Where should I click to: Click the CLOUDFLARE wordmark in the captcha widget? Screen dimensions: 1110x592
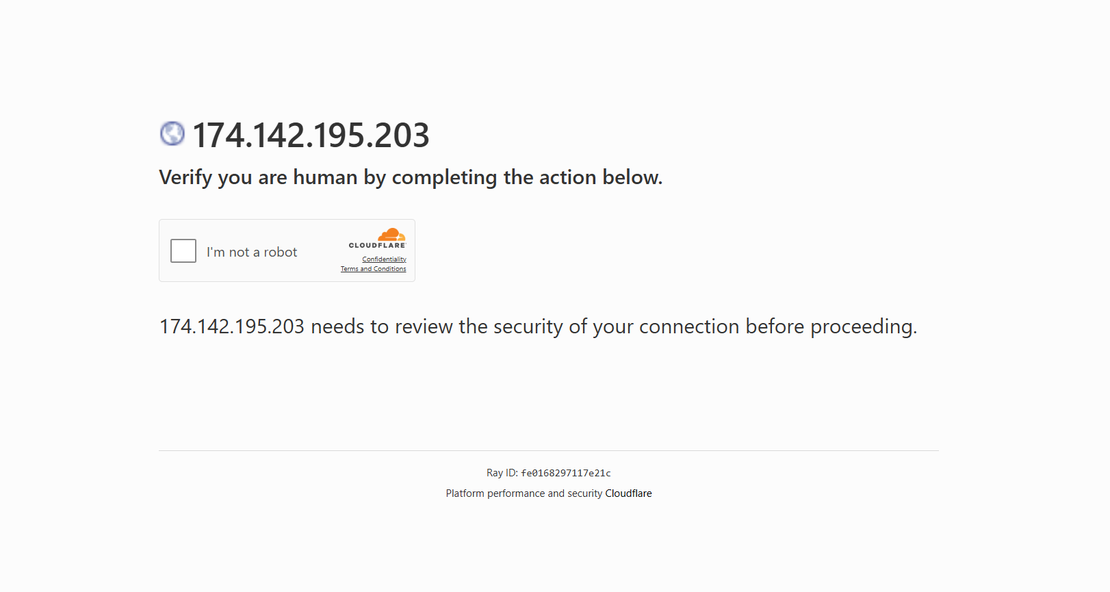[x=377, y=245]
